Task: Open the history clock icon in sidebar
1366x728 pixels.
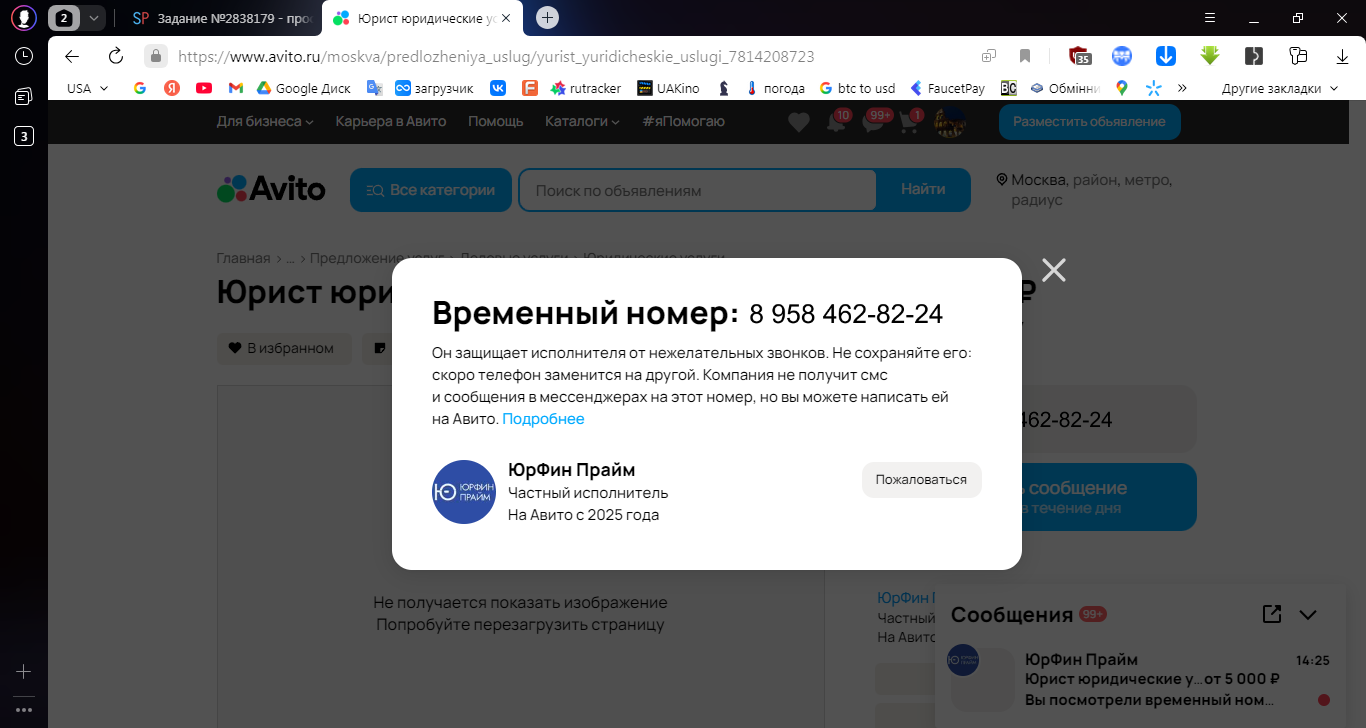Action: (24, 56)
